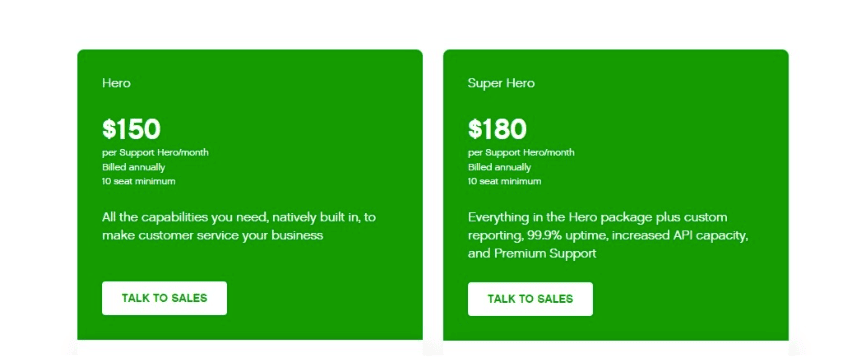The image size is (852, 364).
Task: Click "and Premium Support" text
Action: click(532, 253)
